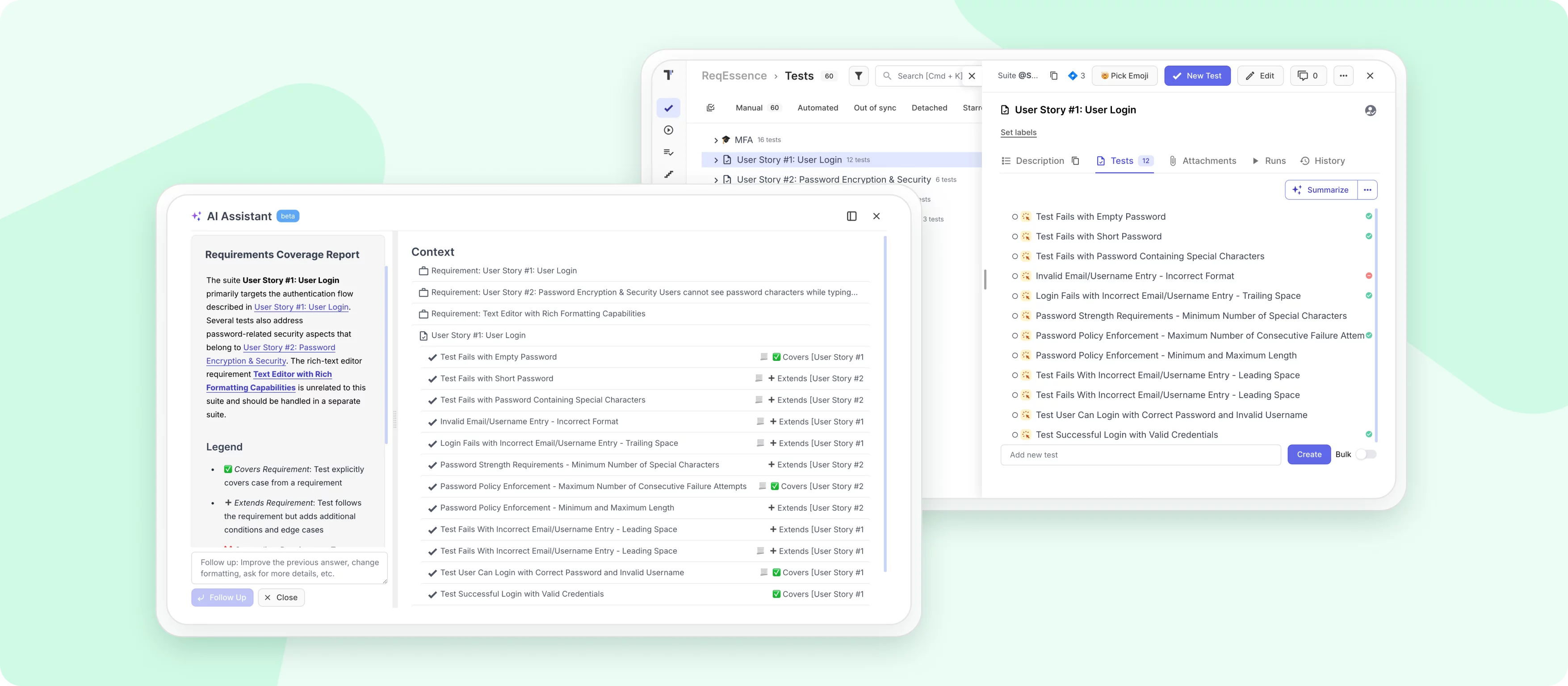1568x686 pixels.
Task: Click the Pick Emoji button
Action: tap(1124, 75)
